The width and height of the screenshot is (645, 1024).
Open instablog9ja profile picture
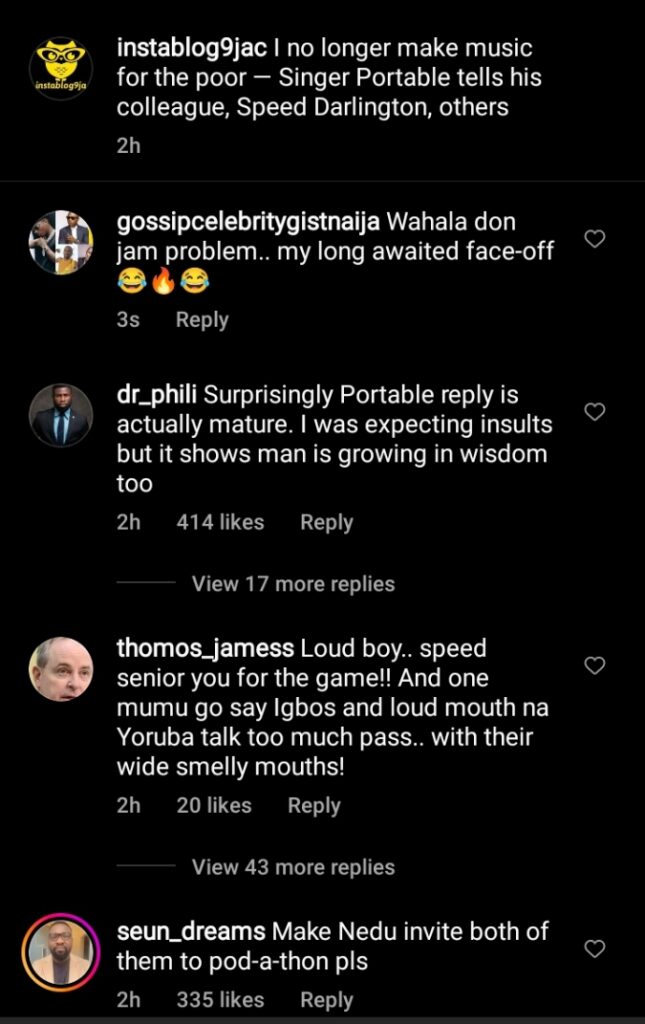pyautogui.click(x=61, y=69)
